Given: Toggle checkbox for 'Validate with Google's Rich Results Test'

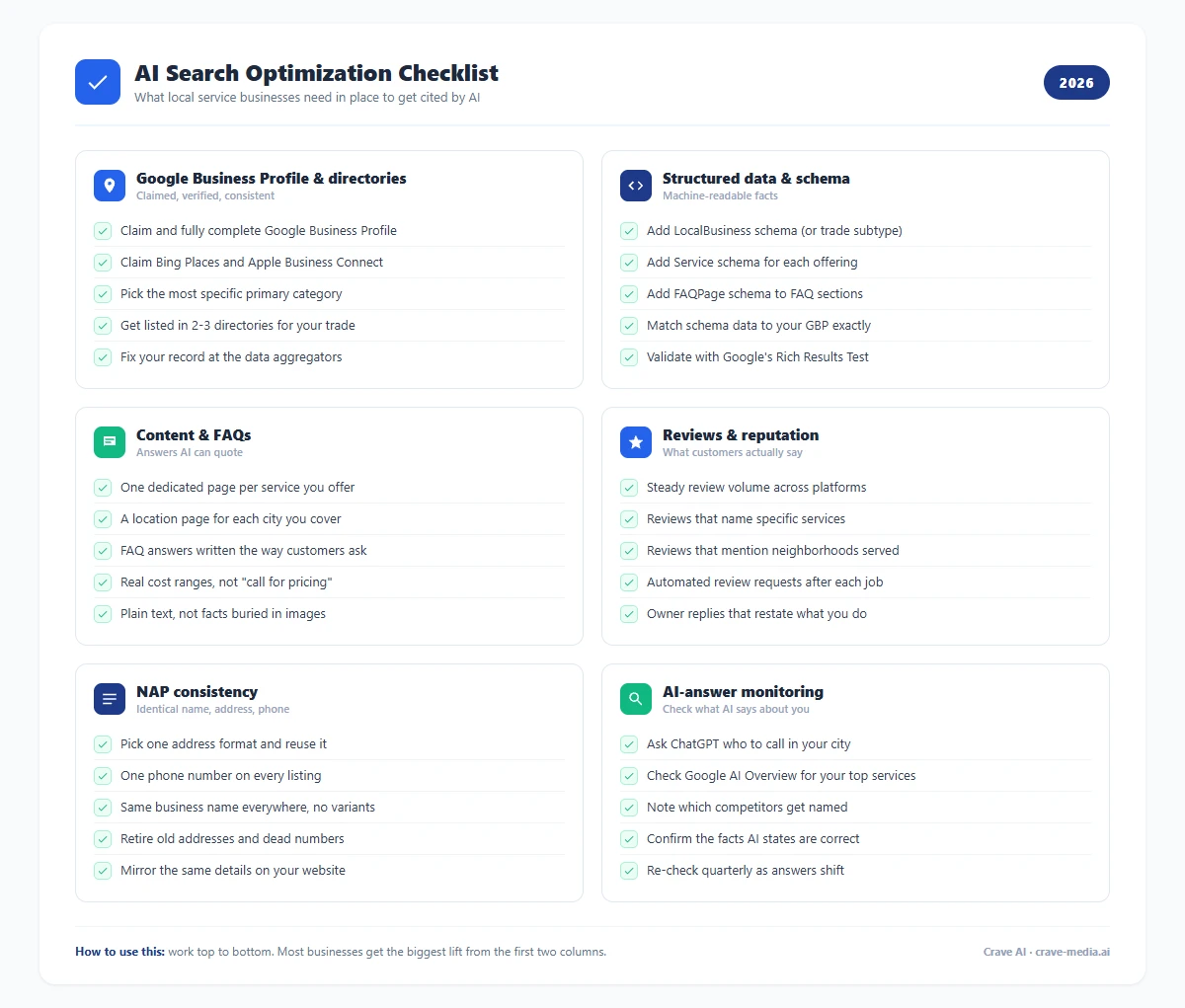Looking at the screenshot, I should tap(629, 357).
